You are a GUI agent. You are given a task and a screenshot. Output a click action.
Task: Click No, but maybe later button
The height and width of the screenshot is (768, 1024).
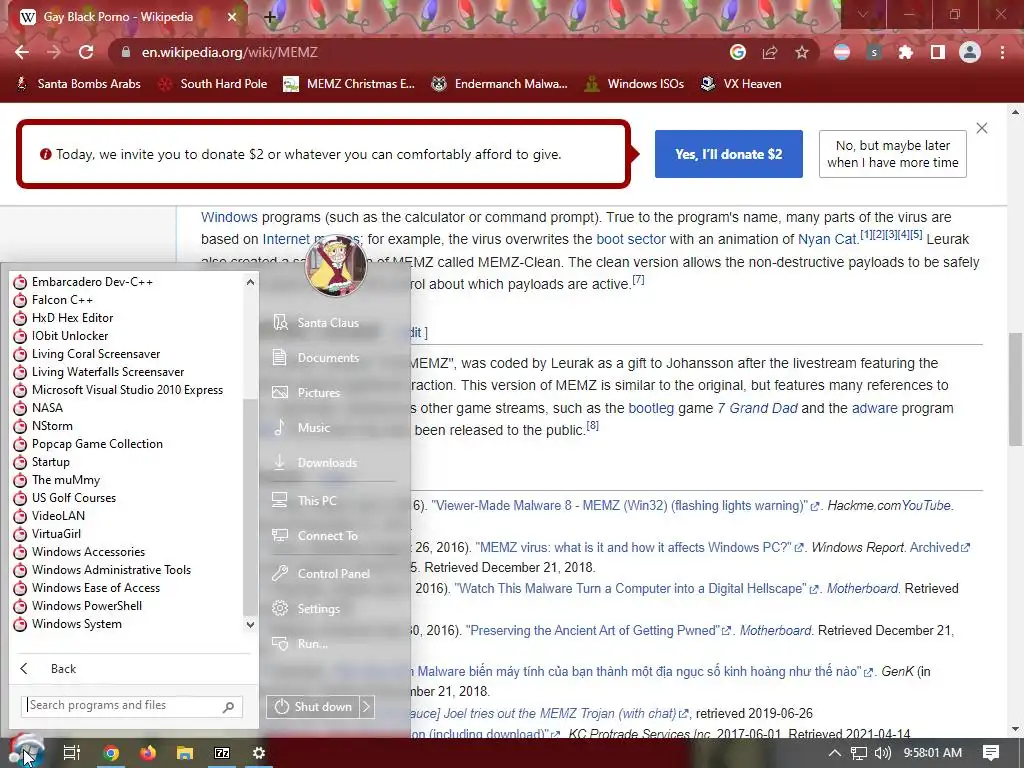[893, 154]
